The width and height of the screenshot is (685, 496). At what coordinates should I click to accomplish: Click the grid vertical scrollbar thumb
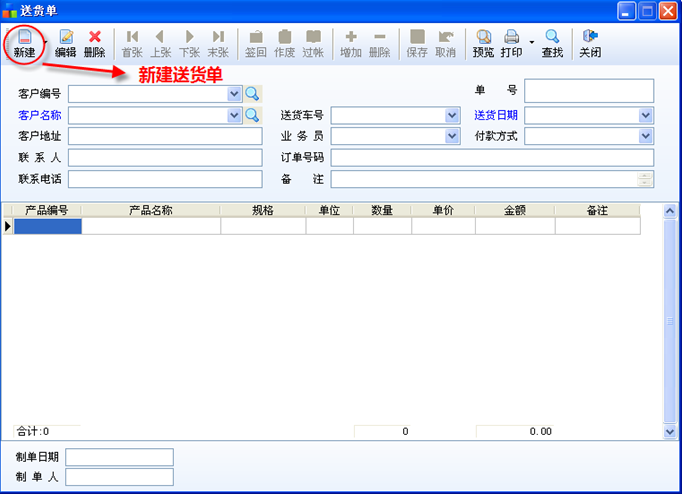670,321
